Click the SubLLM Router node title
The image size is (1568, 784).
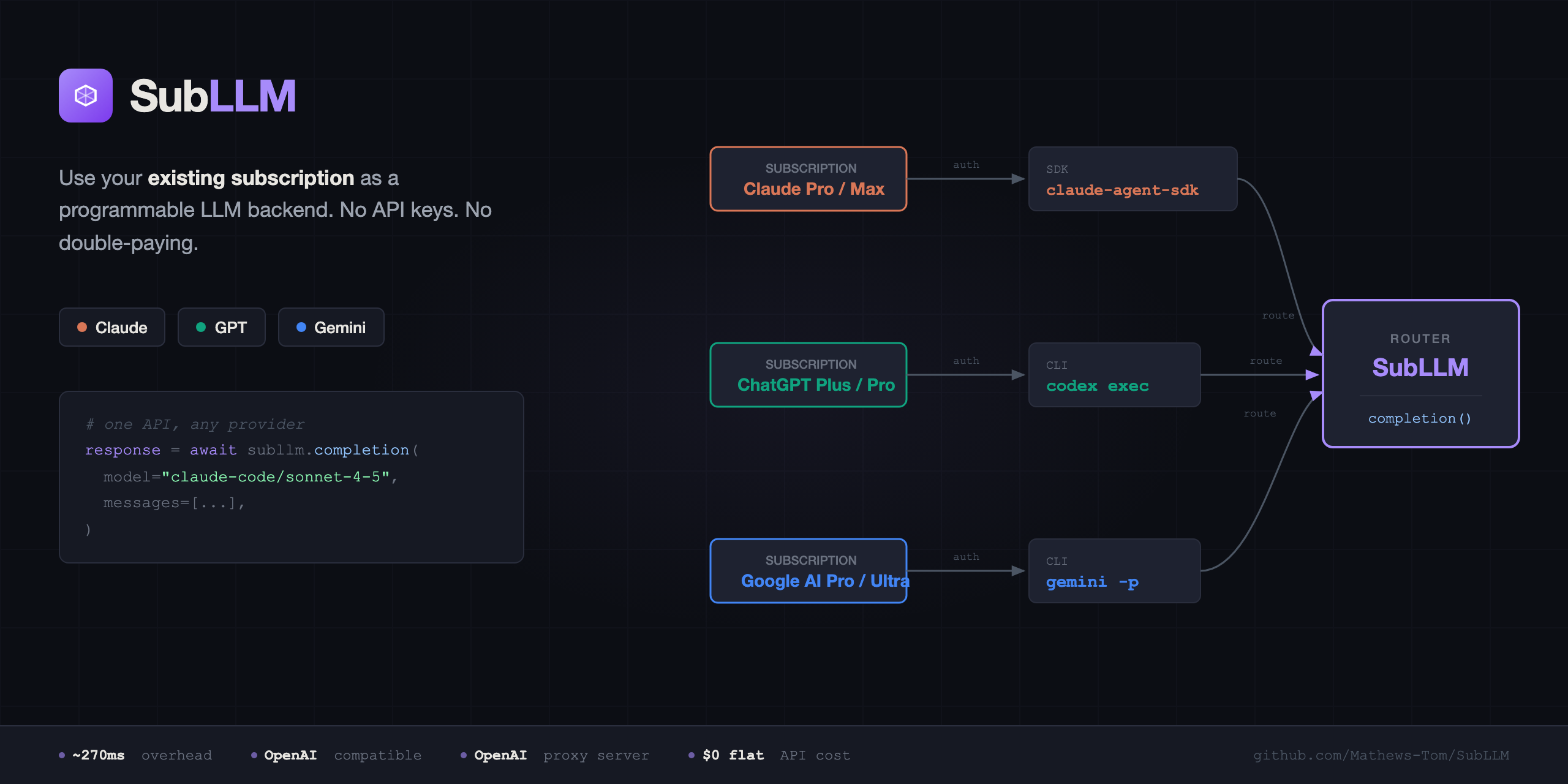[1420, 367]
